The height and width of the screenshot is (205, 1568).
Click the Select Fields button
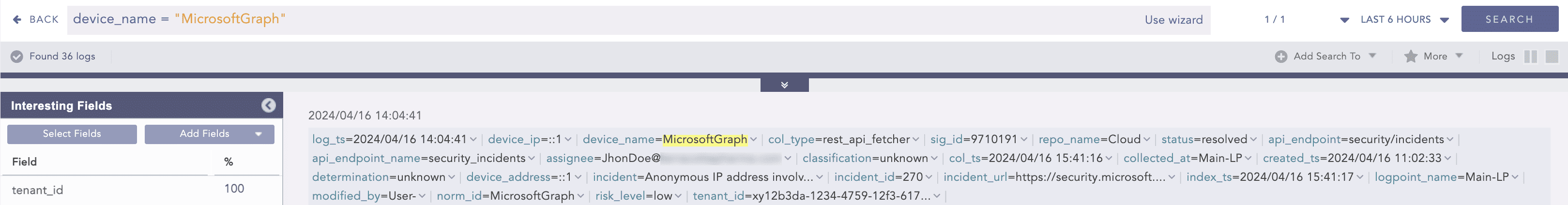(72, 134)
